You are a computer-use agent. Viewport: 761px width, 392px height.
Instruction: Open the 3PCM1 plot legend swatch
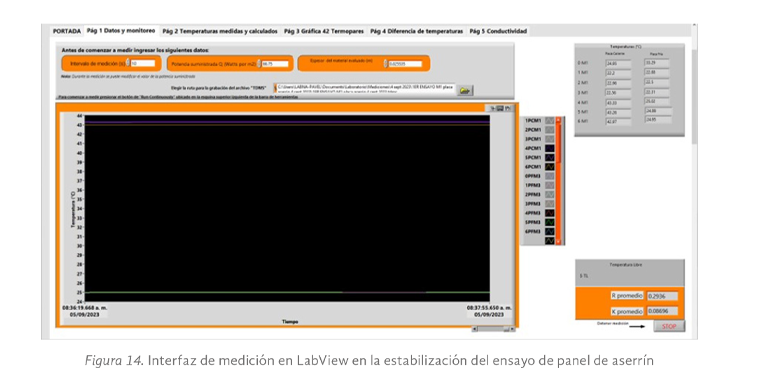point(549,139)
